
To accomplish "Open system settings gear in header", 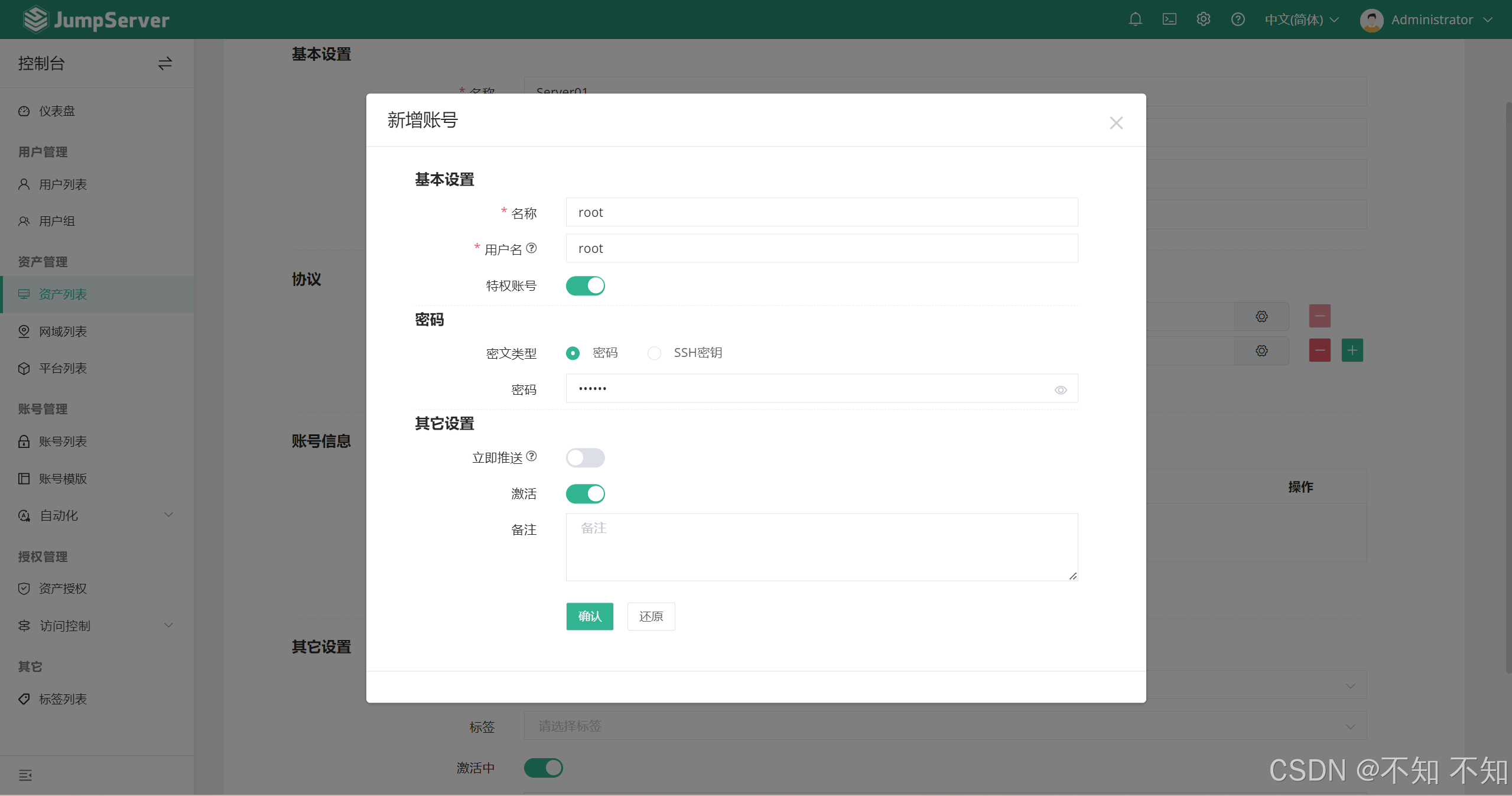I will [1203, 20].
